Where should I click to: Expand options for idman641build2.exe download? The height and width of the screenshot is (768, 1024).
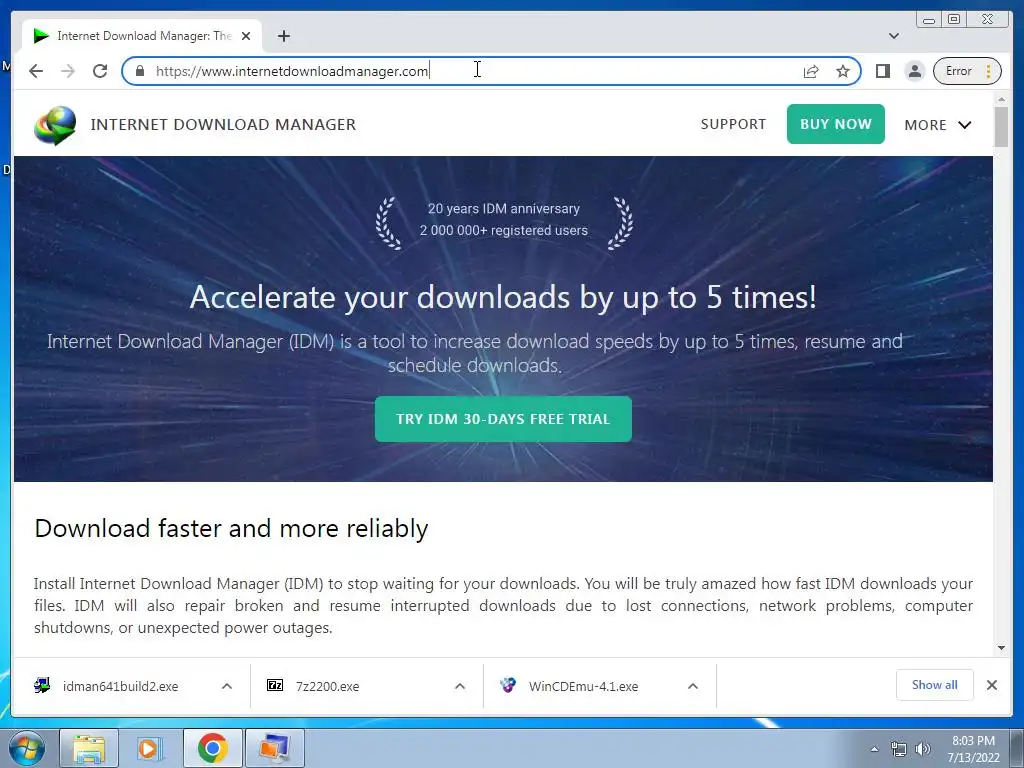(227, 686)
